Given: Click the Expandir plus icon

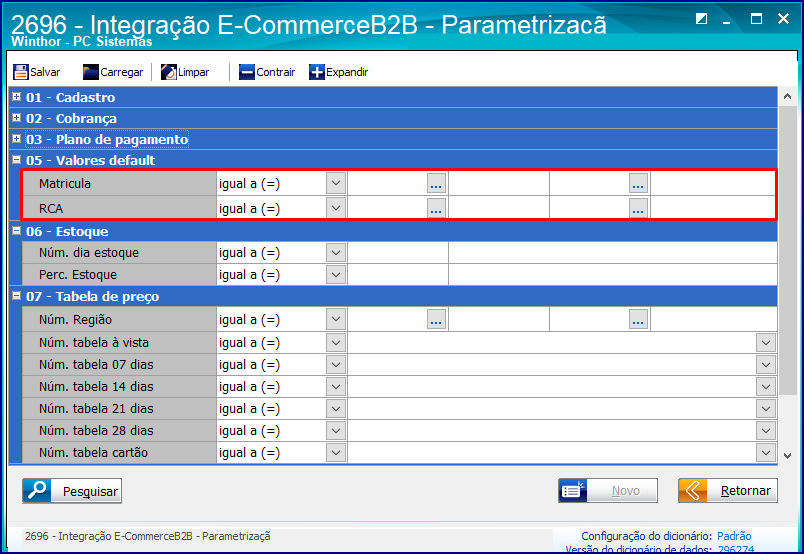Looking at the screenshot, I should (317, 72).
